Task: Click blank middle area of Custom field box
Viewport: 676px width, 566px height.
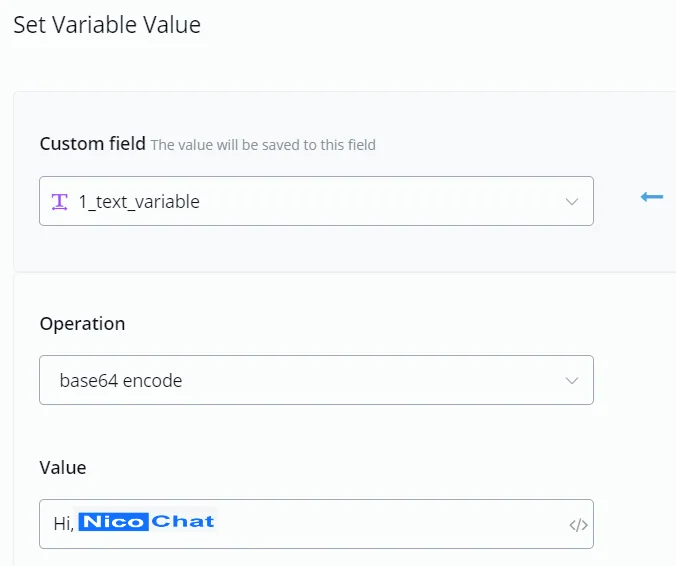Action: point(379,201)
